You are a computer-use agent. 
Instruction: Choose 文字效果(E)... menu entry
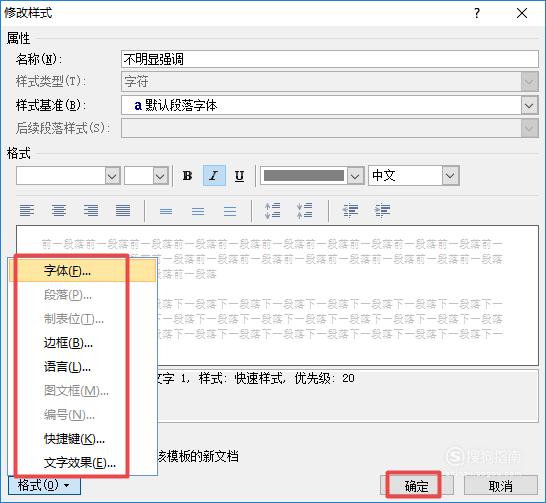click(83, 463)
